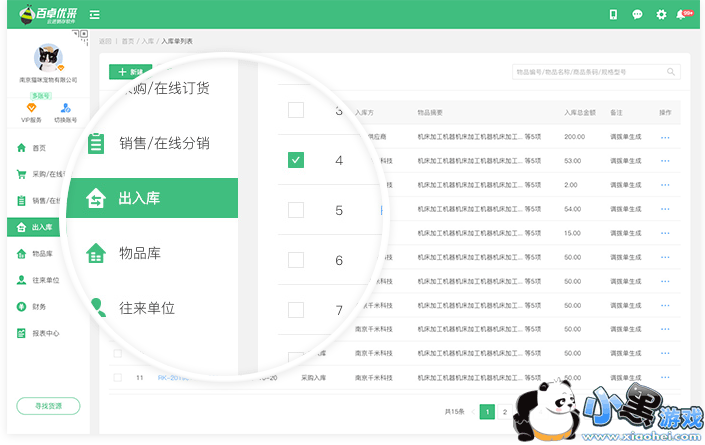
Task: Open the chat messages bubble icon
Action: tap(637, 14)
